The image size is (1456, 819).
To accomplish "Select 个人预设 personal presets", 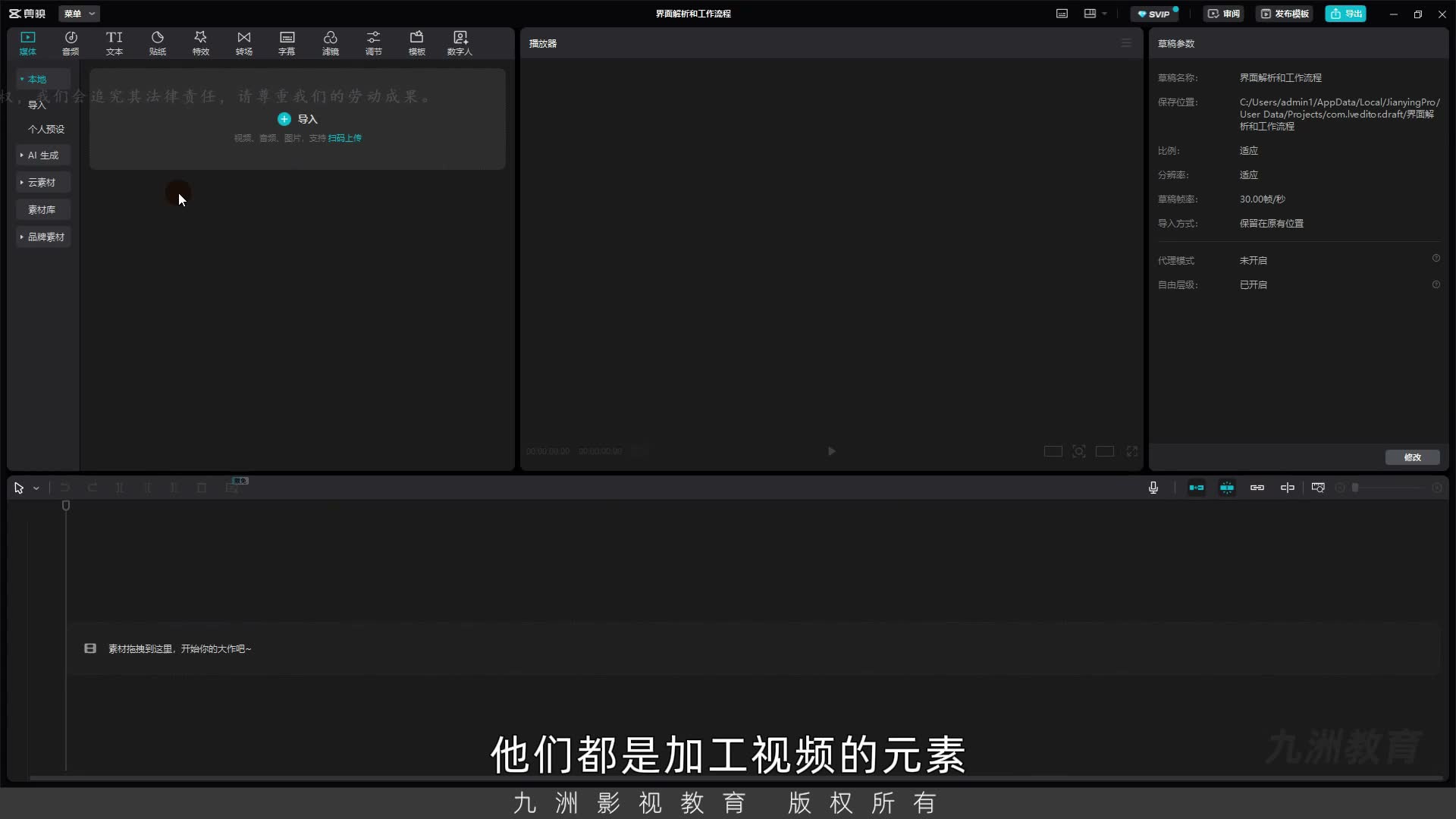I will point(46,129).
